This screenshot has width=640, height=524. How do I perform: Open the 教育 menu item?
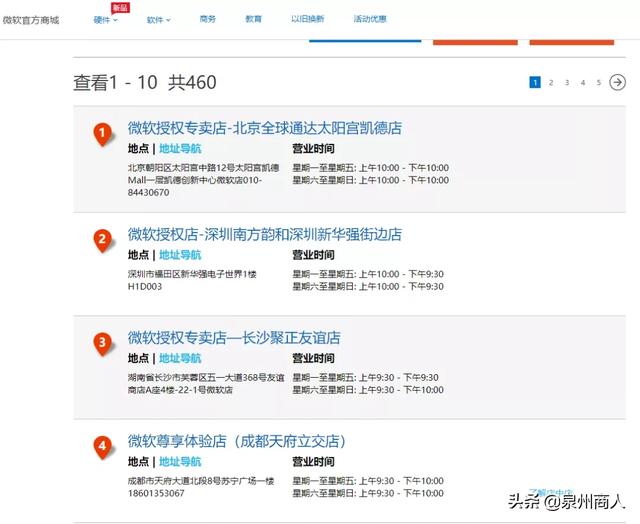[x=253, y=19]
